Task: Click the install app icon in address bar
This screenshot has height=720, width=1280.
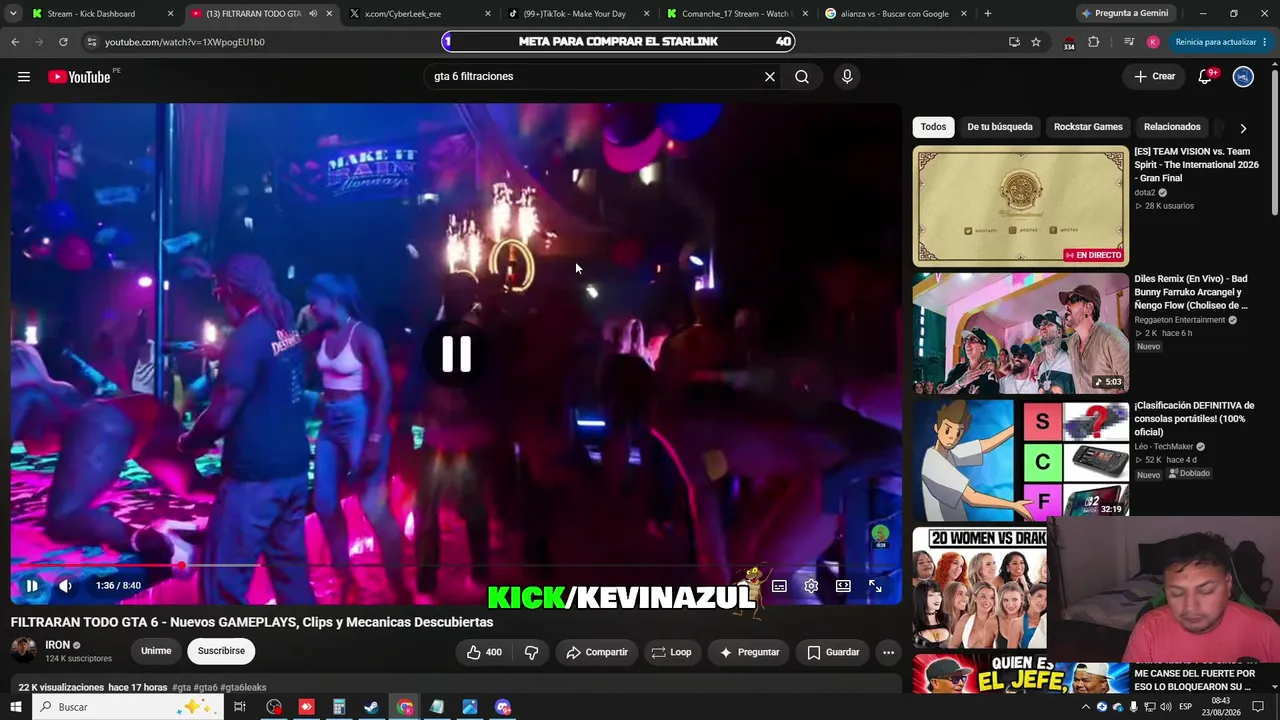Action: 1014,42
